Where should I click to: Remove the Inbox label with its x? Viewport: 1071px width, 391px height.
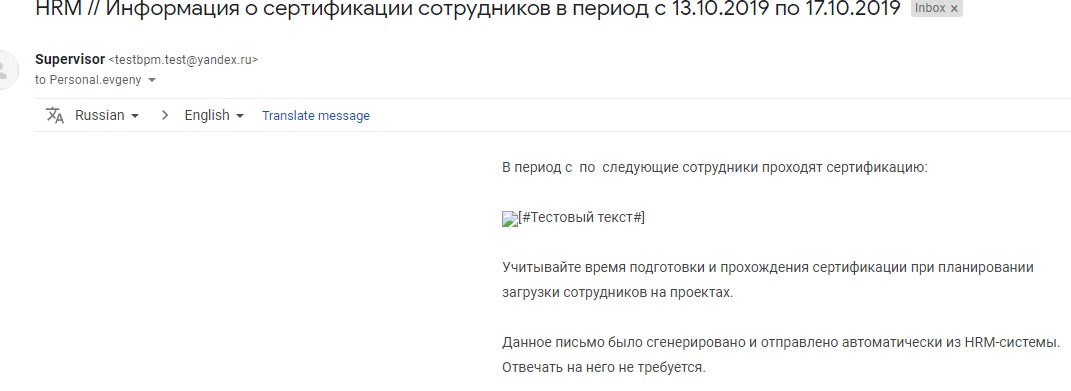(954, 9)
